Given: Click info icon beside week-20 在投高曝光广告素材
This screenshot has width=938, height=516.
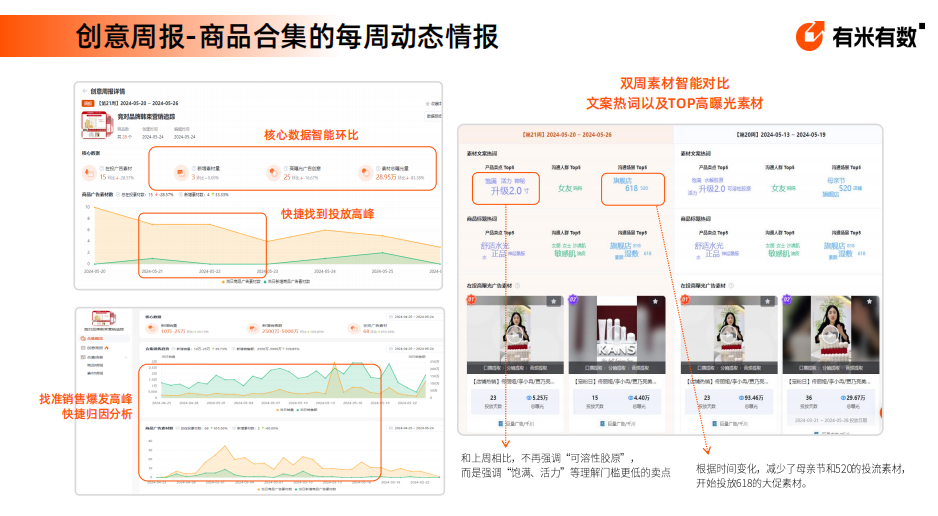Looking at the screenshot, I should 731,286.
